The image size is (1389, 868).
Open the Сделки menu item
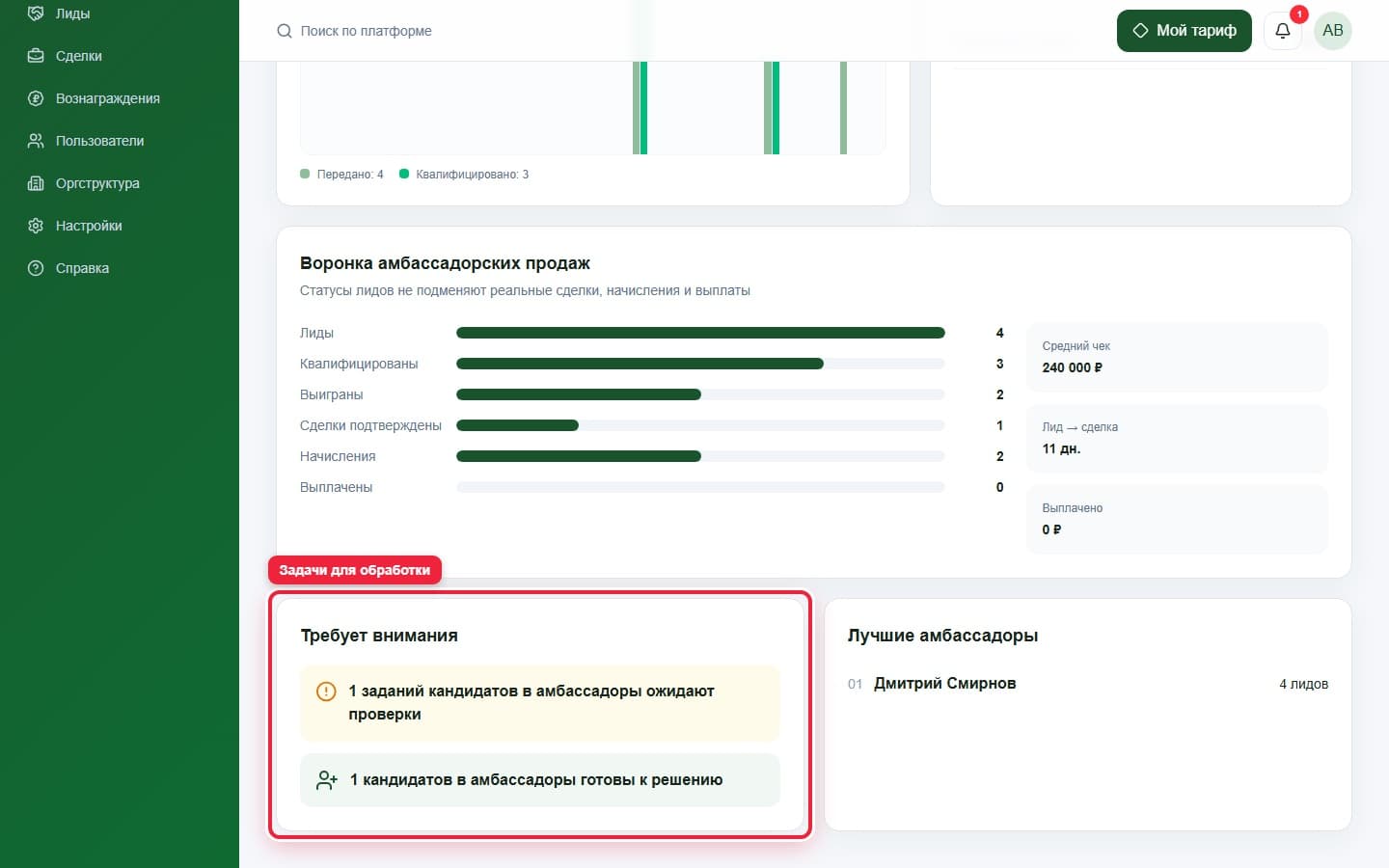pyautogui.click(x=120, y=56)
